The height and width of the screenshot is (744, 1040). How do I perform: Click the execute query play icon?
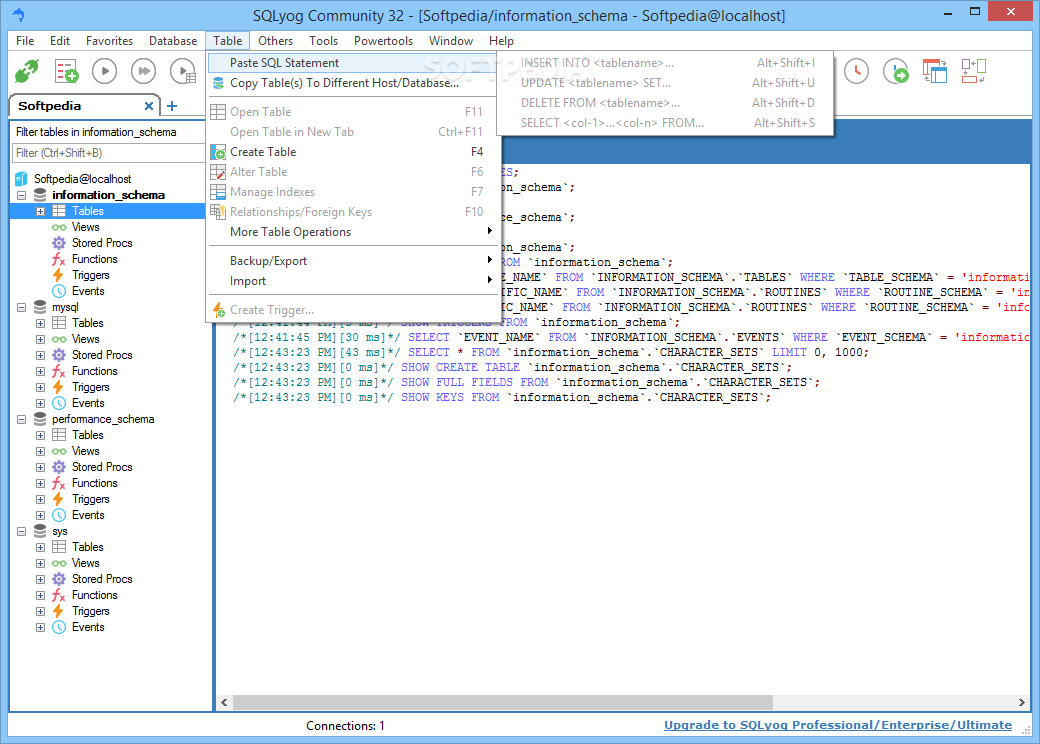(x=104, y=71)
